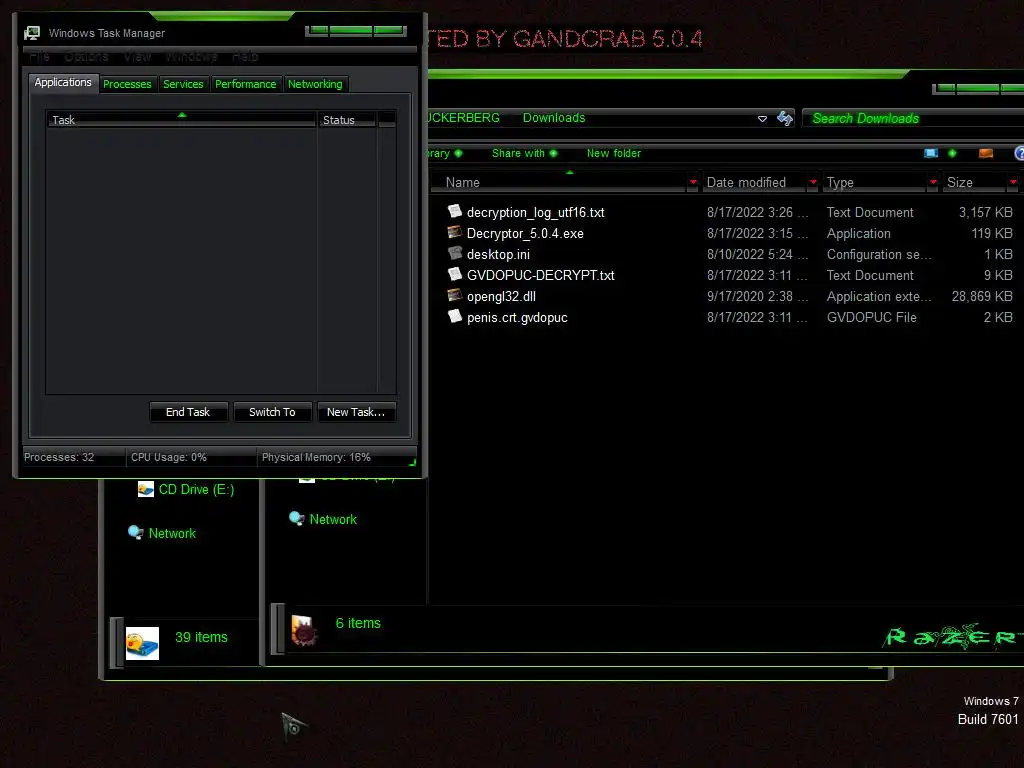Click the change view icon in Downloads toolbar
Image resolution: width=1024 pixels, height=768 pixels.
[931, 153]
